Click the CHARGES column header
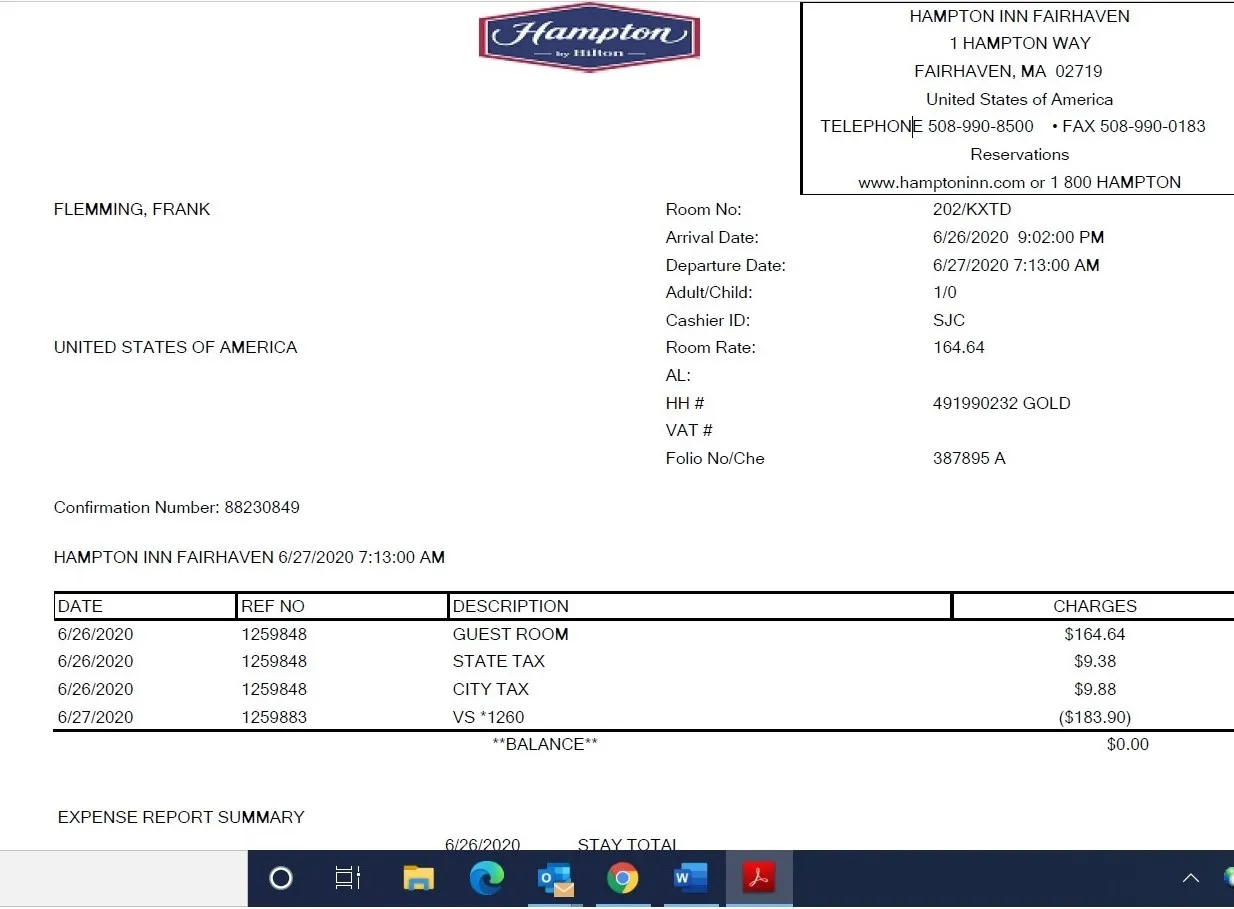 (1095, 606)
